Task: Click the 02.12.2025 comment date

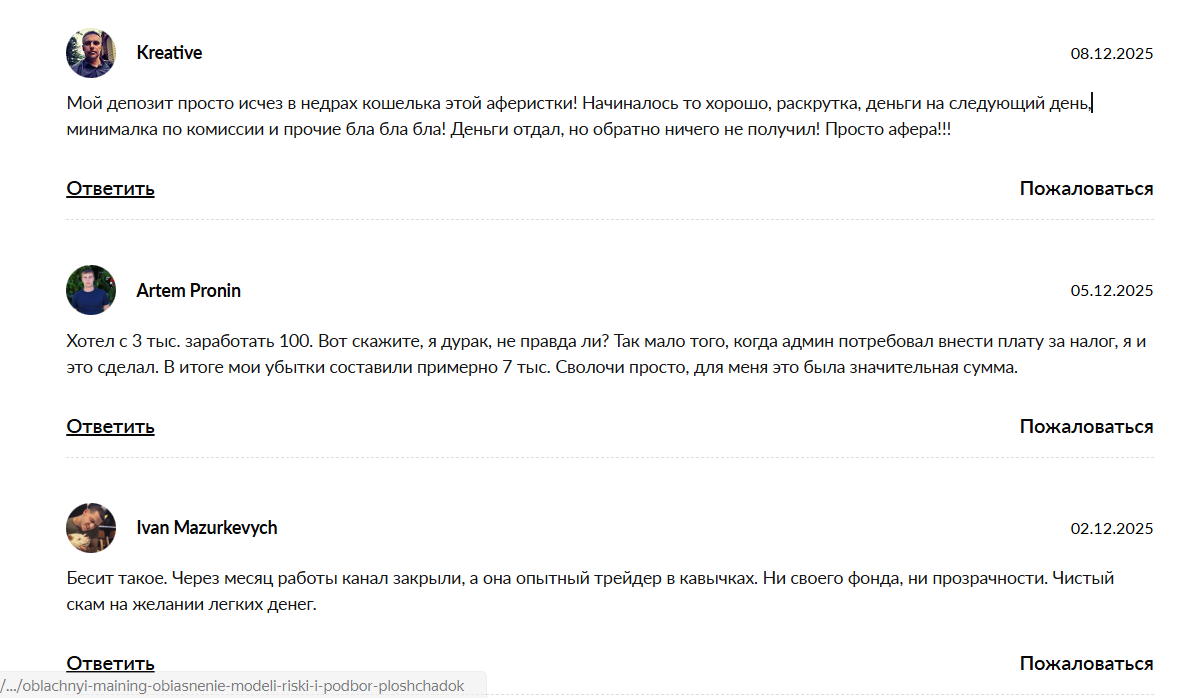Action: [x=1111, y=529]
